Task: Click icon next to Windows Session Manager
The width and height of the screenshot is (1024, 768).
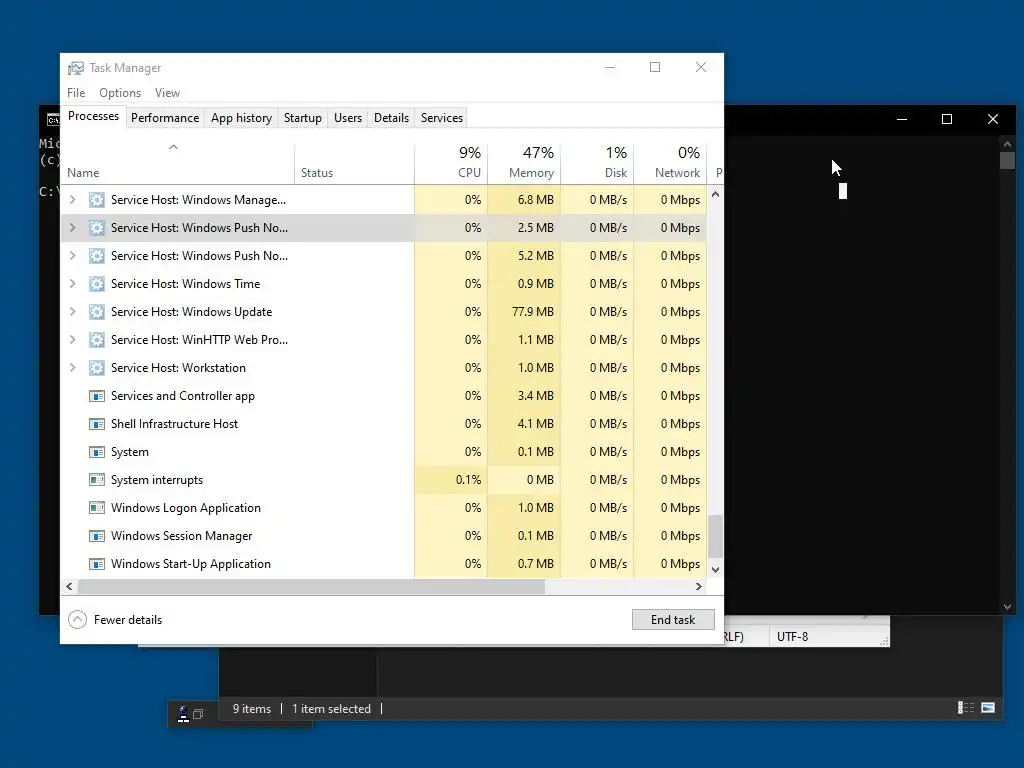Action: 97,536
